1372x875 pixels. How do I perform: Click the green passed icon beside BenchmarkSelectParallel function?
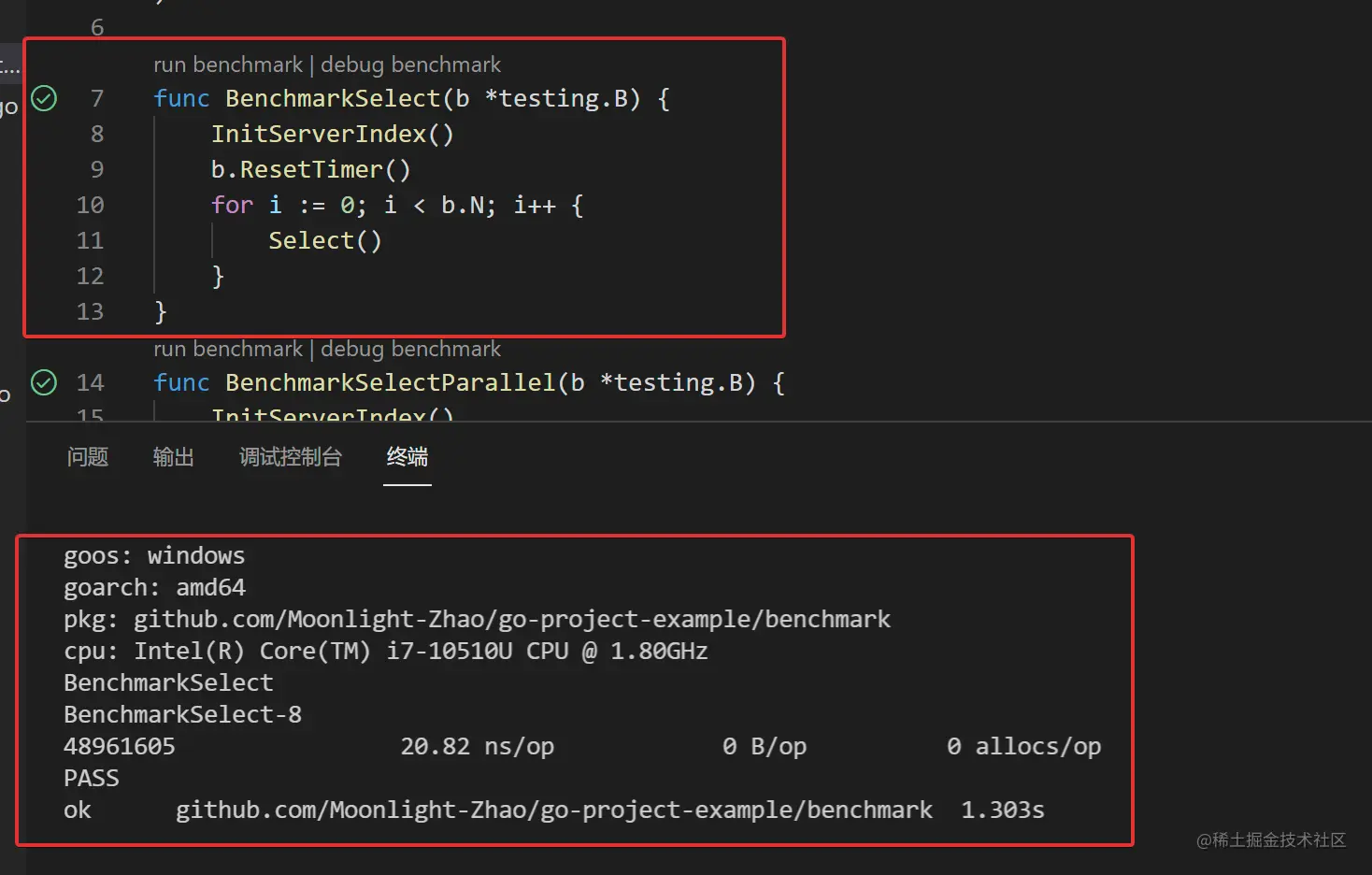pos(44,382)
